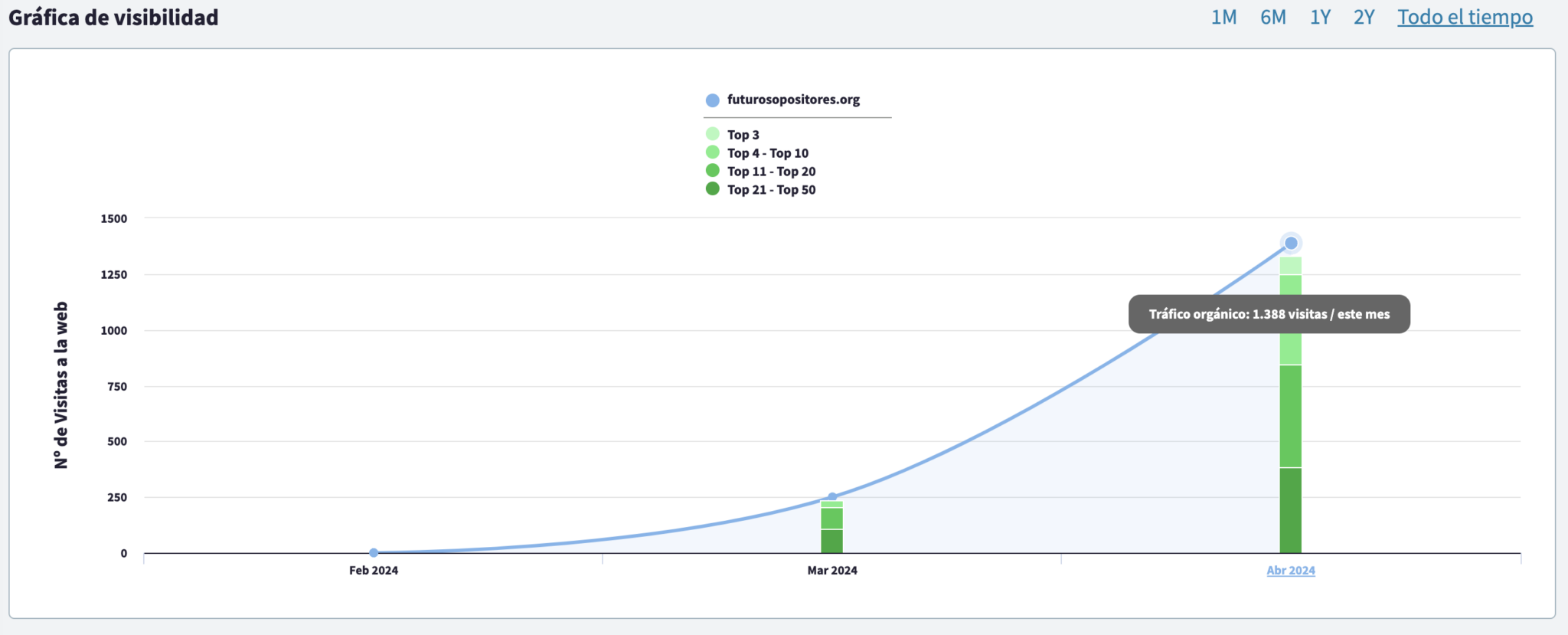Click the 1250 y-axis value

point(114,274)
